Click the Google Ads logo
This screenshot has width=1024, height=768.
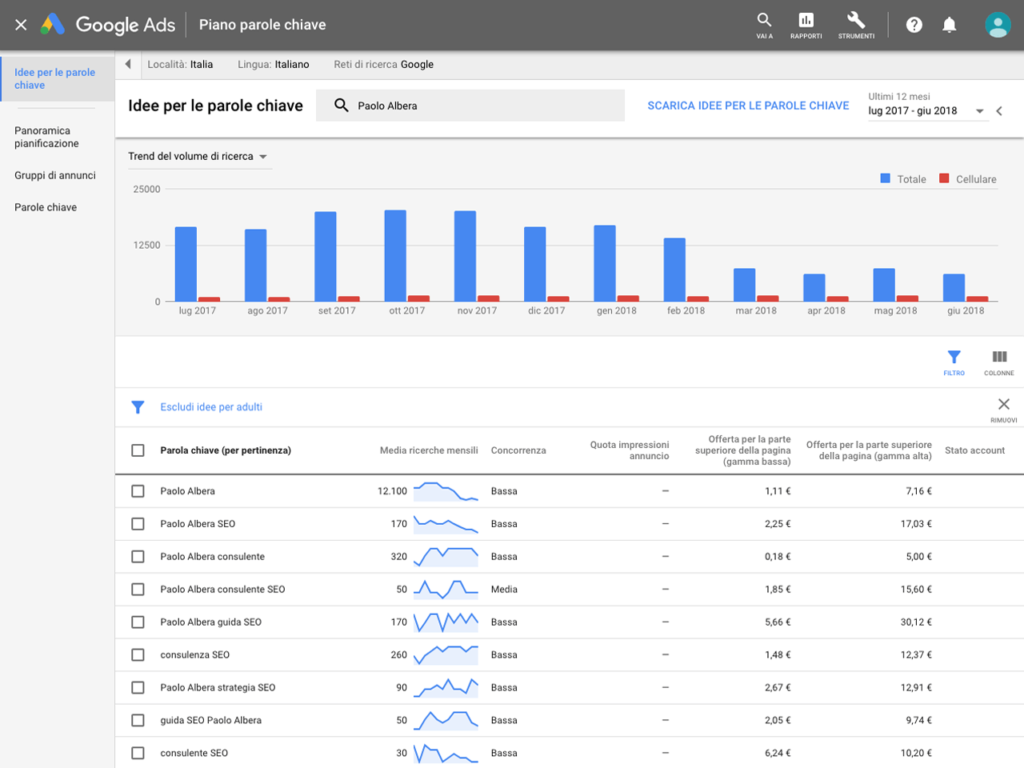pos(108,25)
